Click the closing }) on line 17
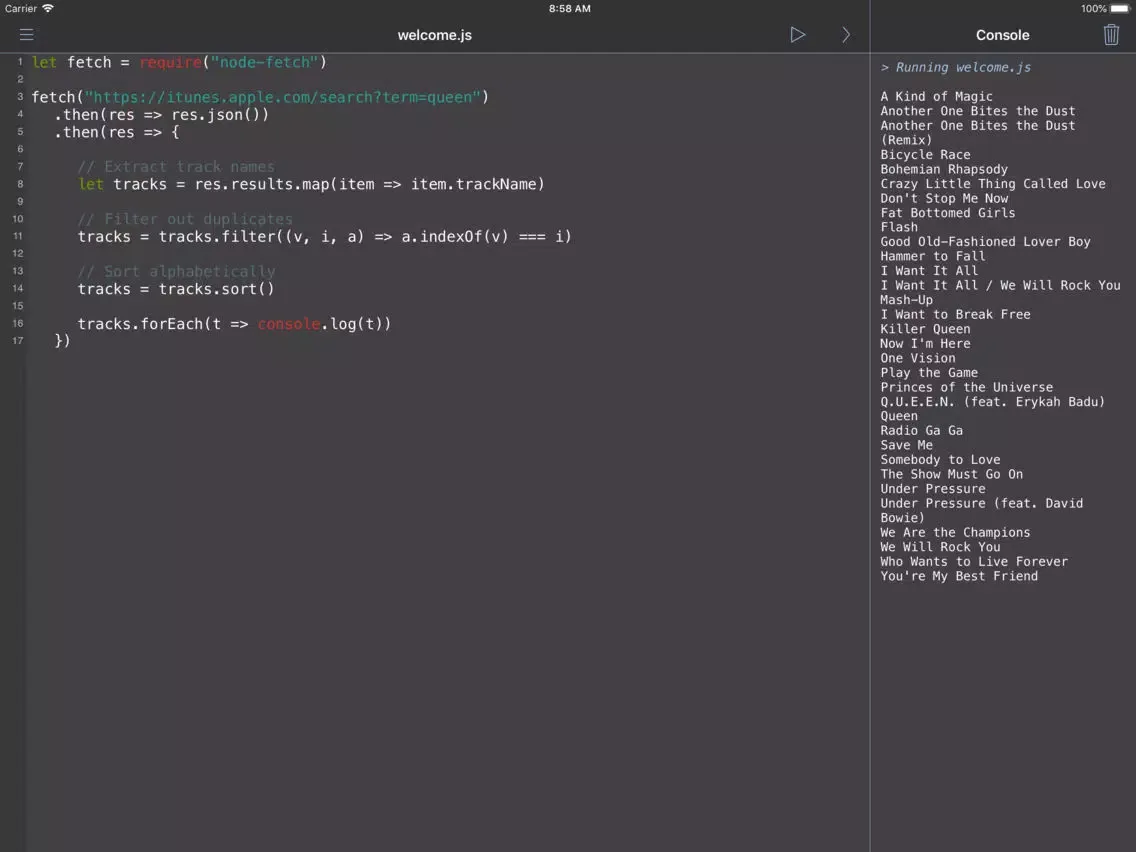This screenshot has width=1136, height=852. coord(62,341)
